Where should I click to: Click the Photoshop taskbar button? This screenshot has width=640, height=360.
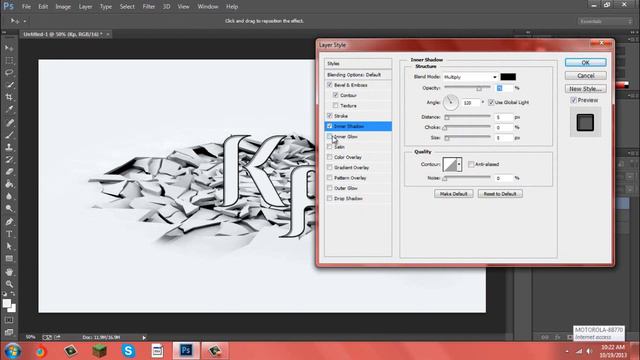click(186, 351)
